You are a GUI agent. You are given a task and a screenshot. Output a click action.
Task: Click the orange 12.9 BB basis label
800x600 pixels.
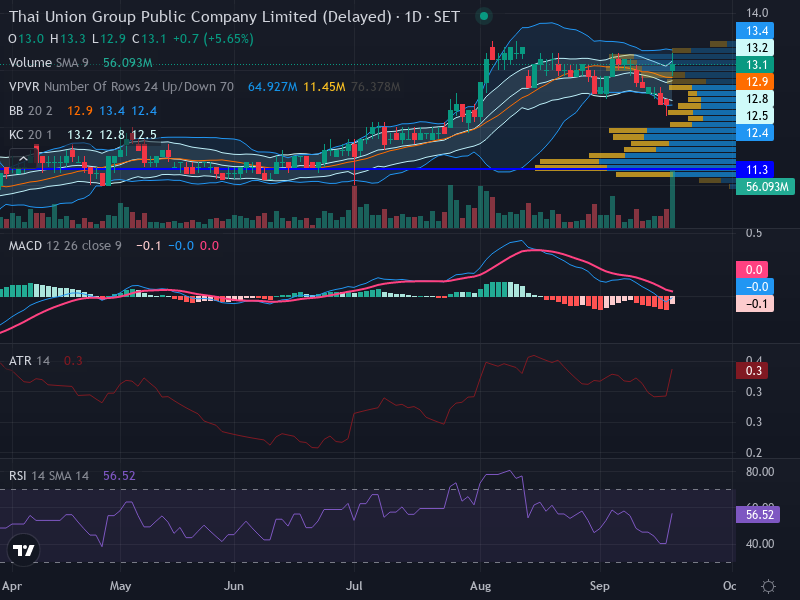coord(755,82)
